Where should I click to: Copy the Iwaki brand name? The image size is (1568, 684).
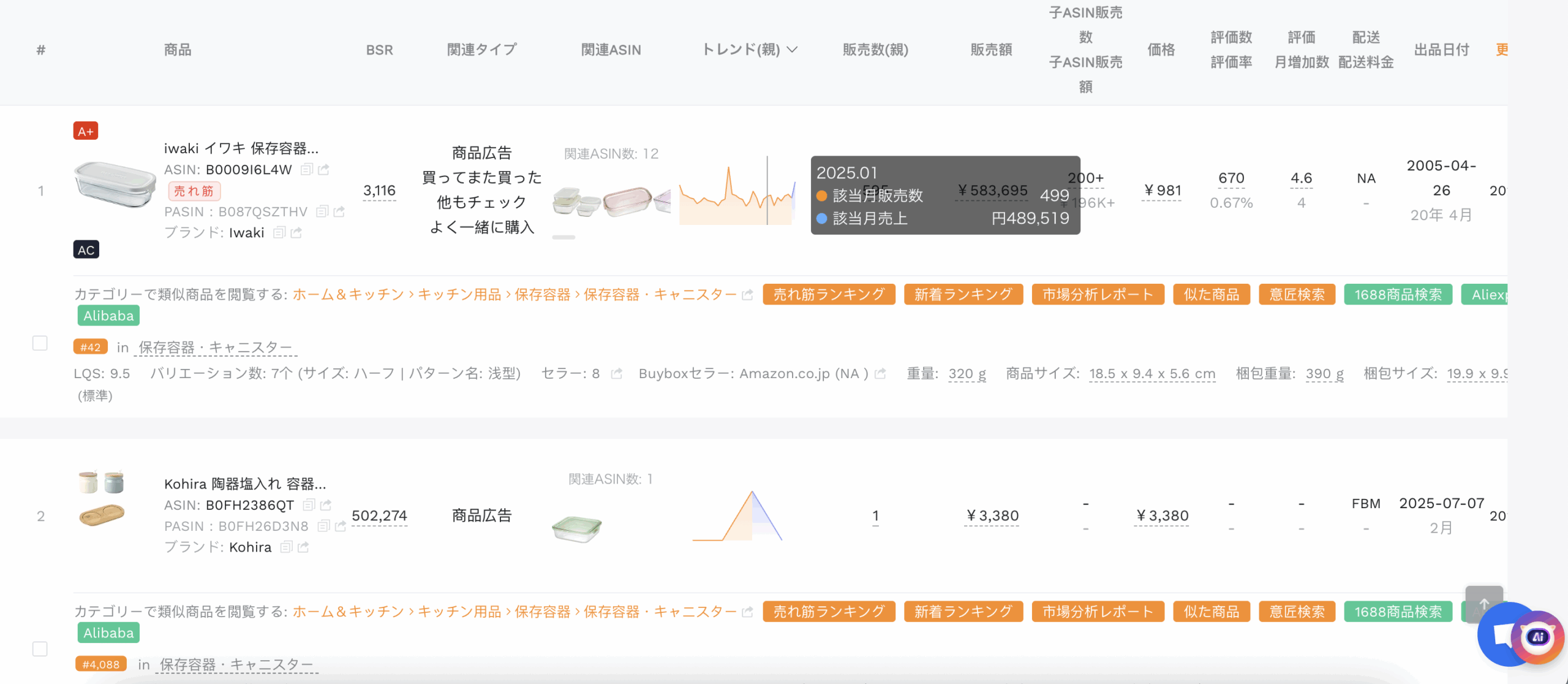[279, 232]
